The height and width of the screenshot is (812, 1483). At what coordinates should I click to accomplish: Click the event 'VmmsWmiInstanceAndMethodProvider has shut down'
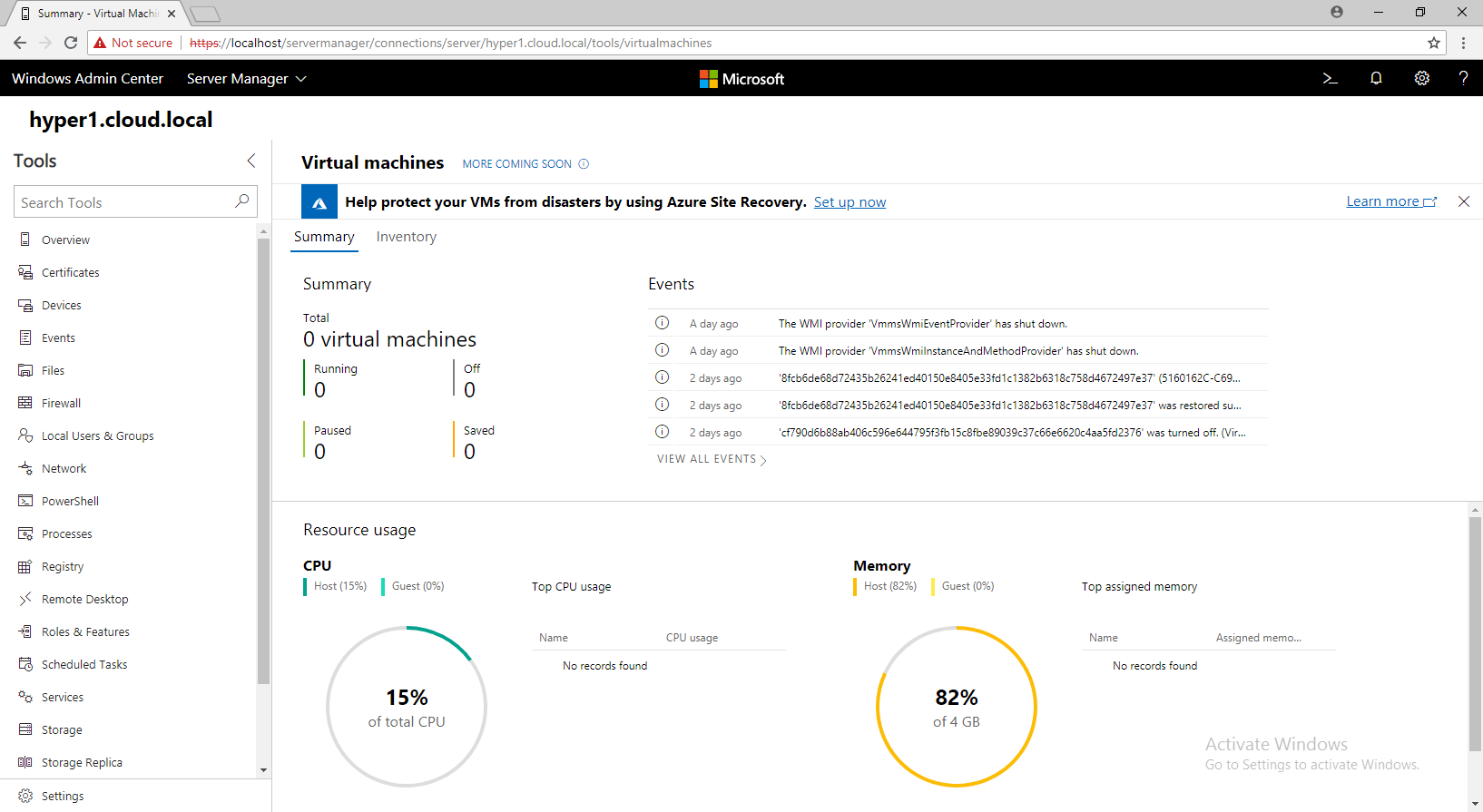click(958, 350)
